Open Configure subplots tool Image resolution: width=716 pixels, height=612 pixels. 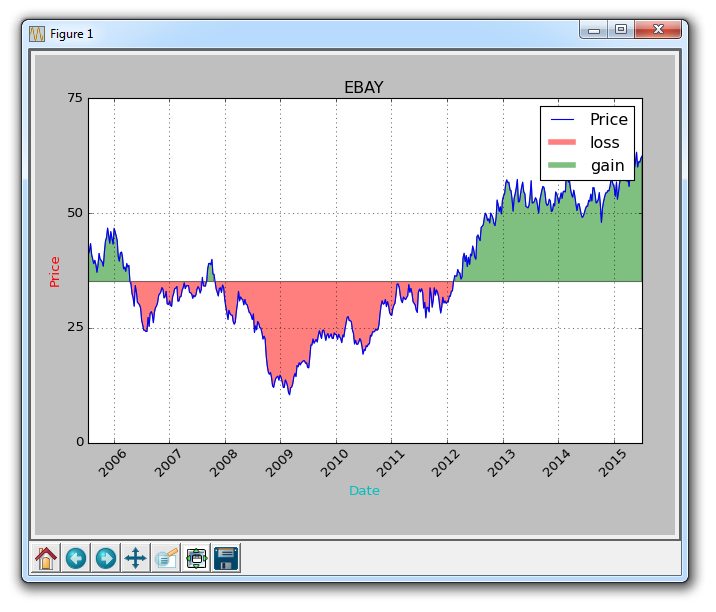click(196, 558)
